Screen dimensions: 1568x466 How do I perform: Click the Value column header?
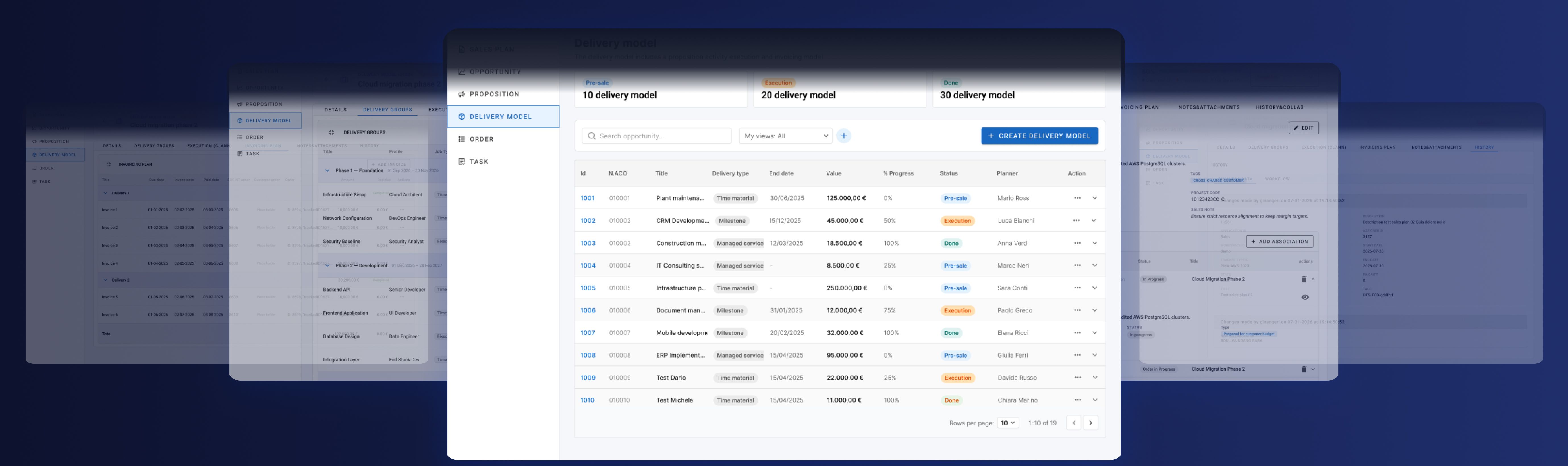coord(834,174)
